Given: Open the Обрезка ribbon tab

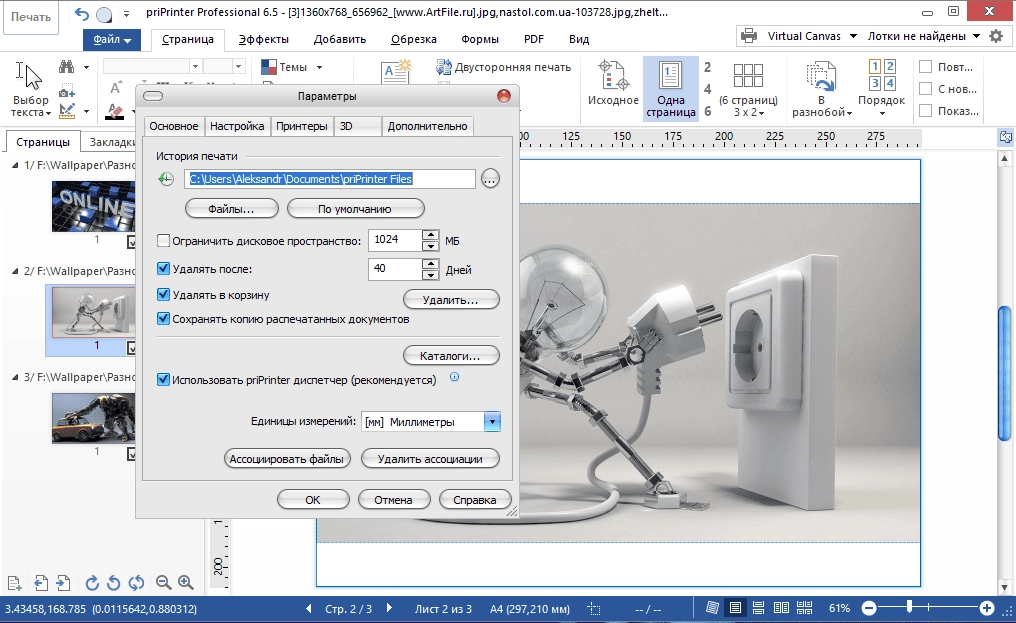Looking at the screenshot, I should [413, 40].
